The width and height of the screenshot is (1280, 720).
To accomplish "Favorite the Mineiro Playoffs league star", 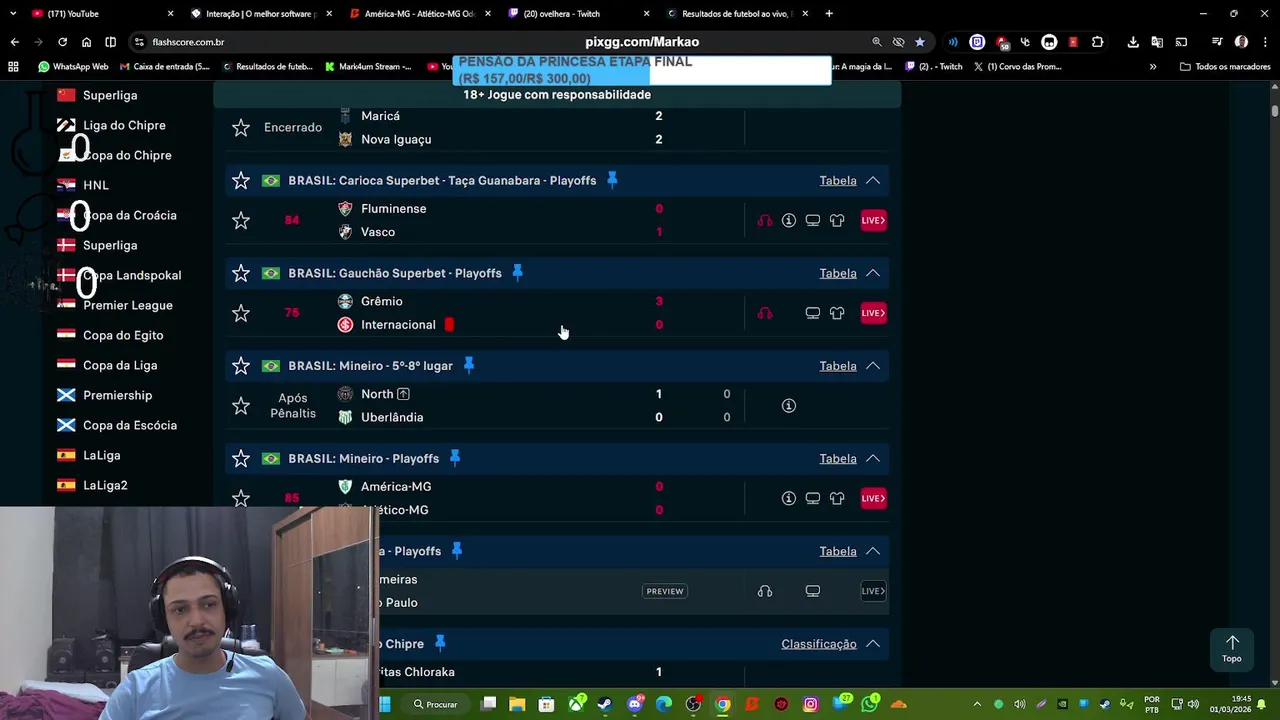I will coord(241,458).
